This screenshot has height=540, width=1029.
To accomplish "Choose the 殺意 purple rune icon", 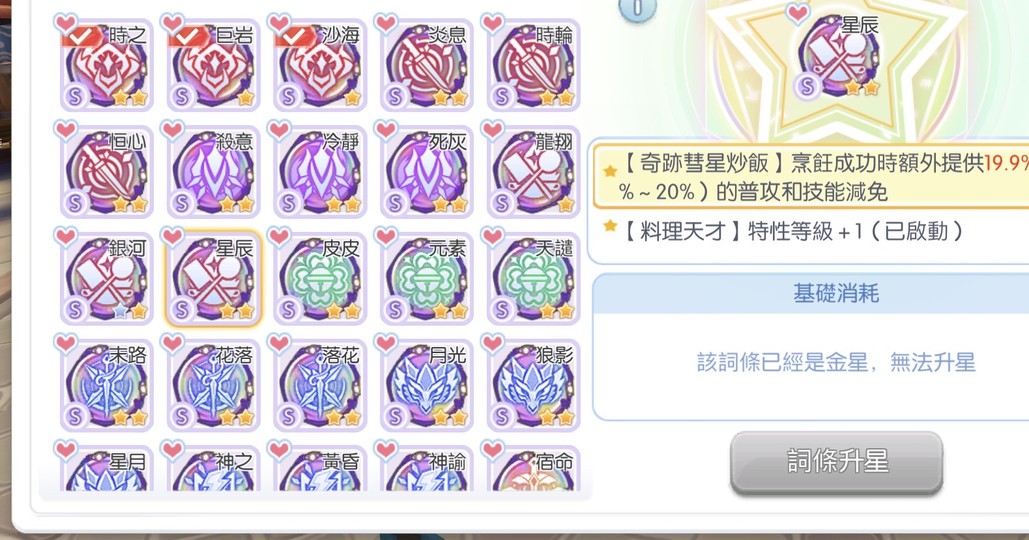I will [x=213, y=172].
